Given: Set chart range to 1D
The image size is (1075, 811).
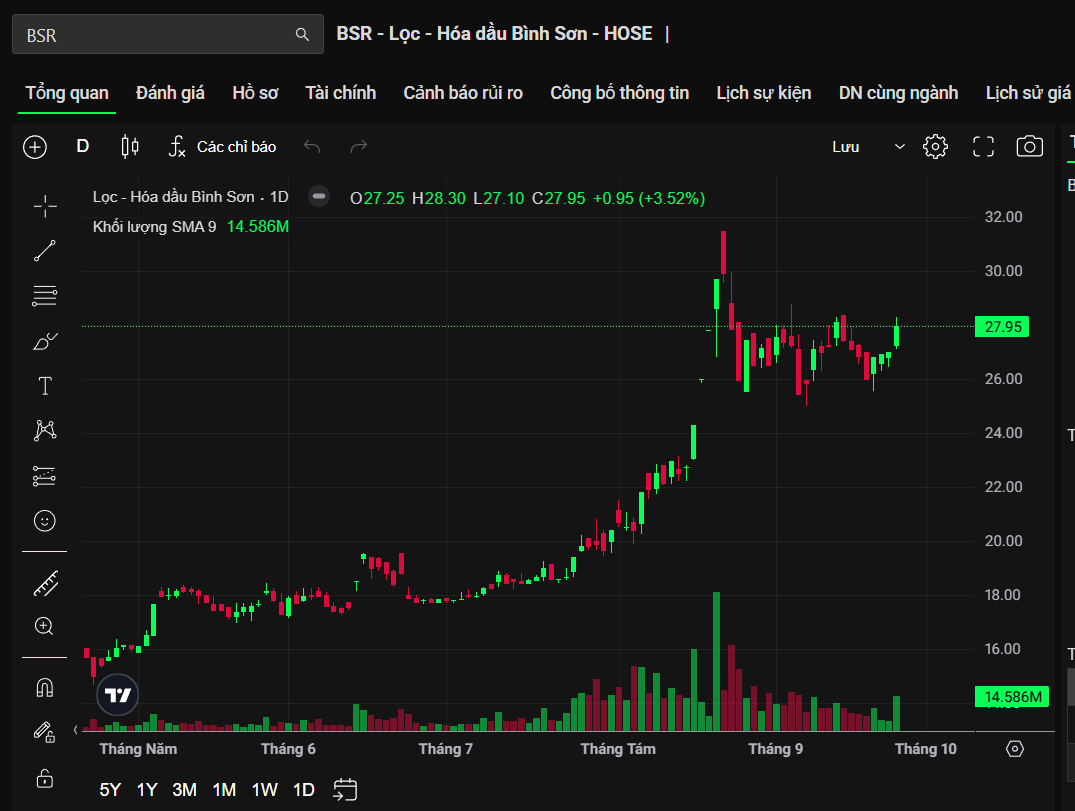Looking at the screenshot, I should click(x=304, y=790).
